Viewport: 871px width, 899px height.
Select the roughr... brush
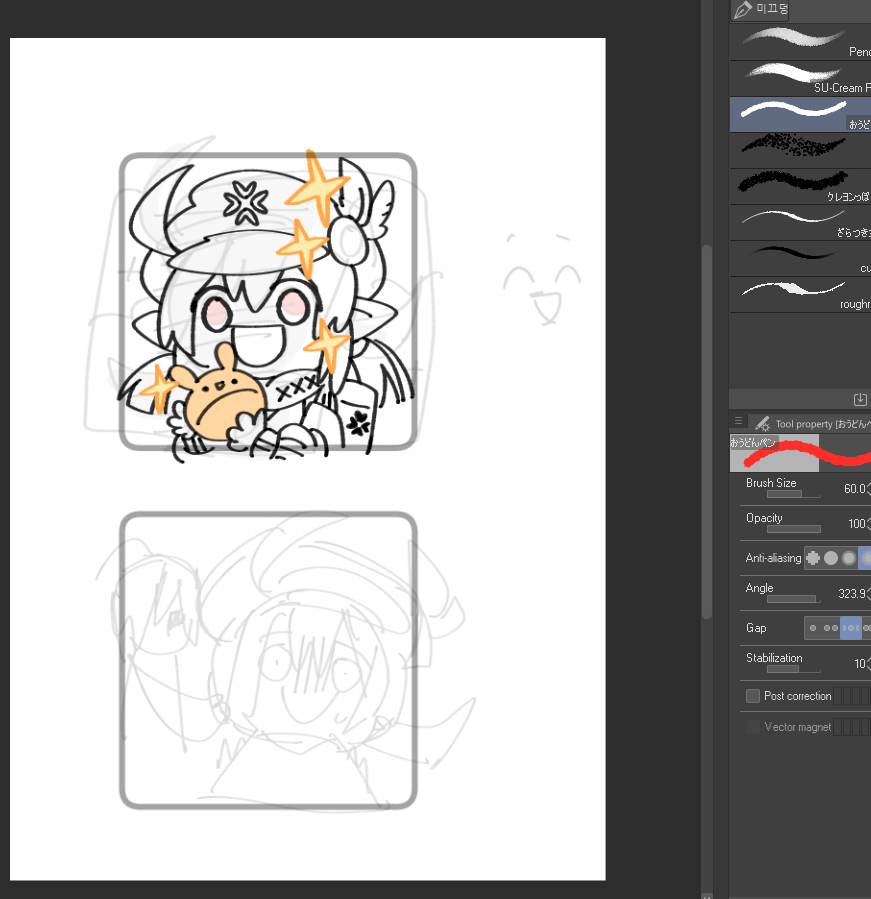click(x=800, y=295)
